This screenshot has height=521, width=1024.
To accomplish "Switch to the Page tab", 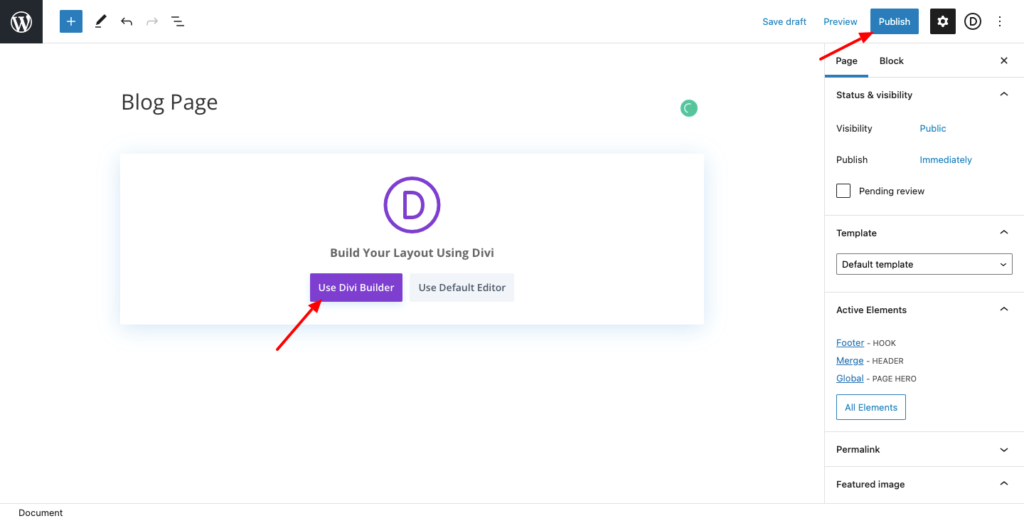I will click(846, 61).
